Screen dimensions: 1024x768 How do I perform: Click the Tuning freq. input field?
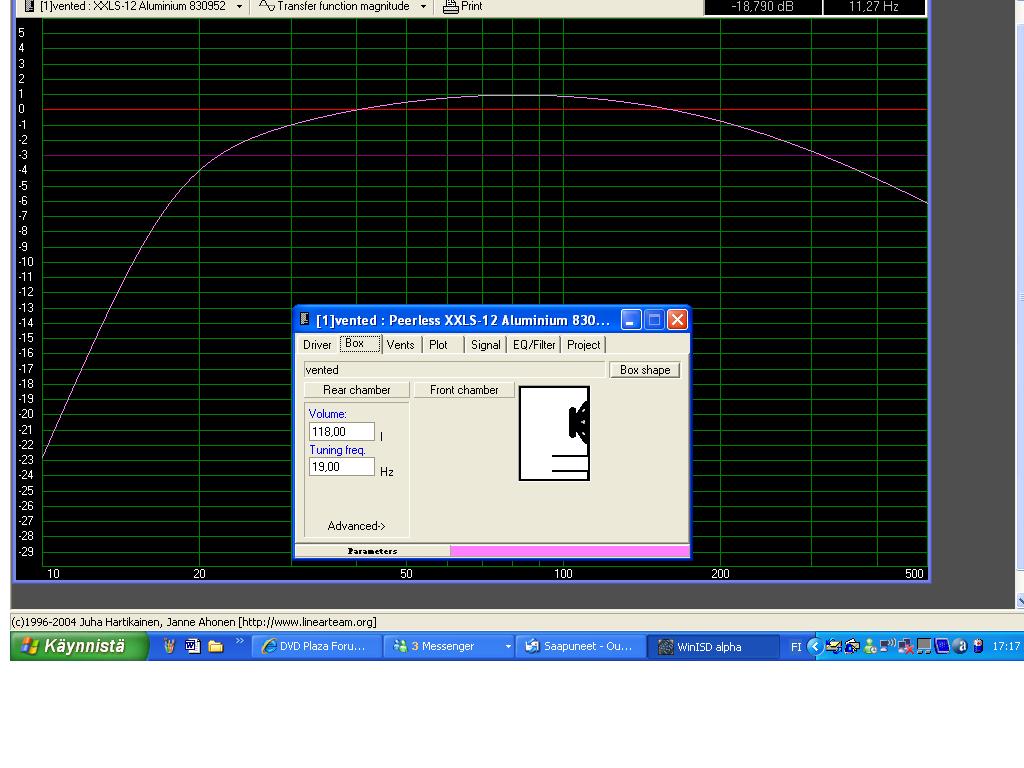coord(341,467)
